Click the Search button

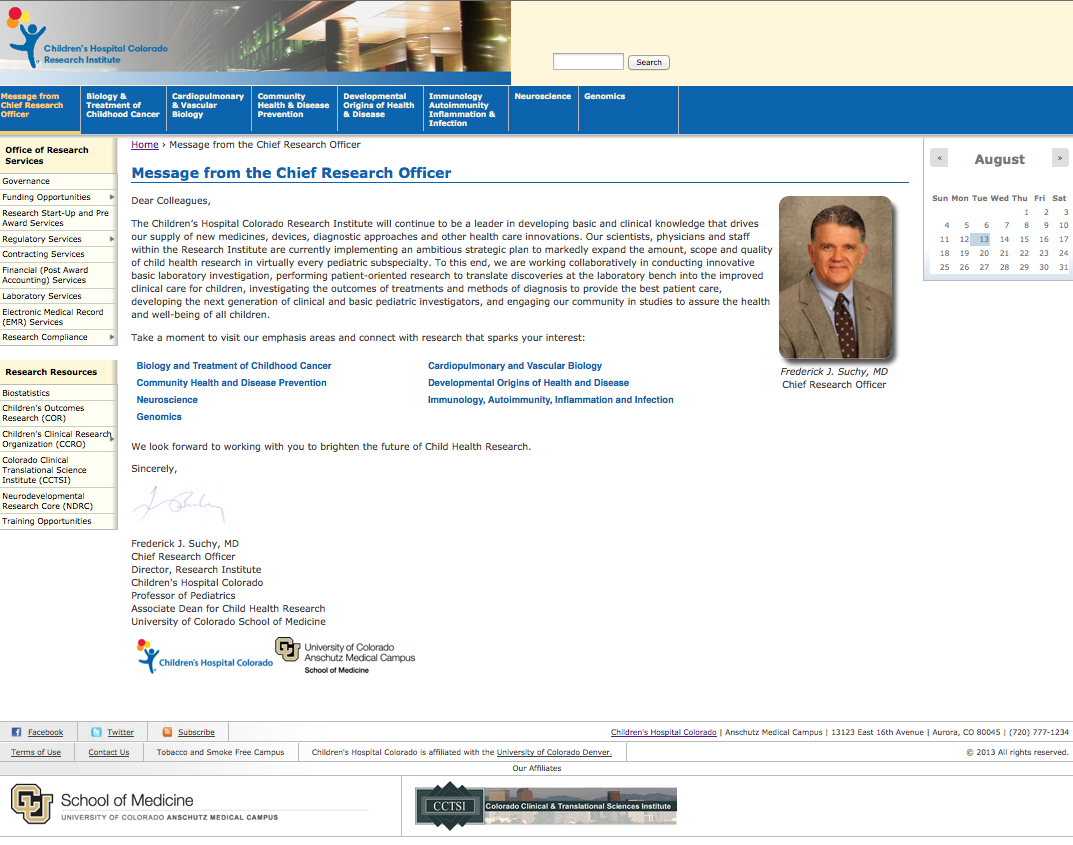coord(649,62)
